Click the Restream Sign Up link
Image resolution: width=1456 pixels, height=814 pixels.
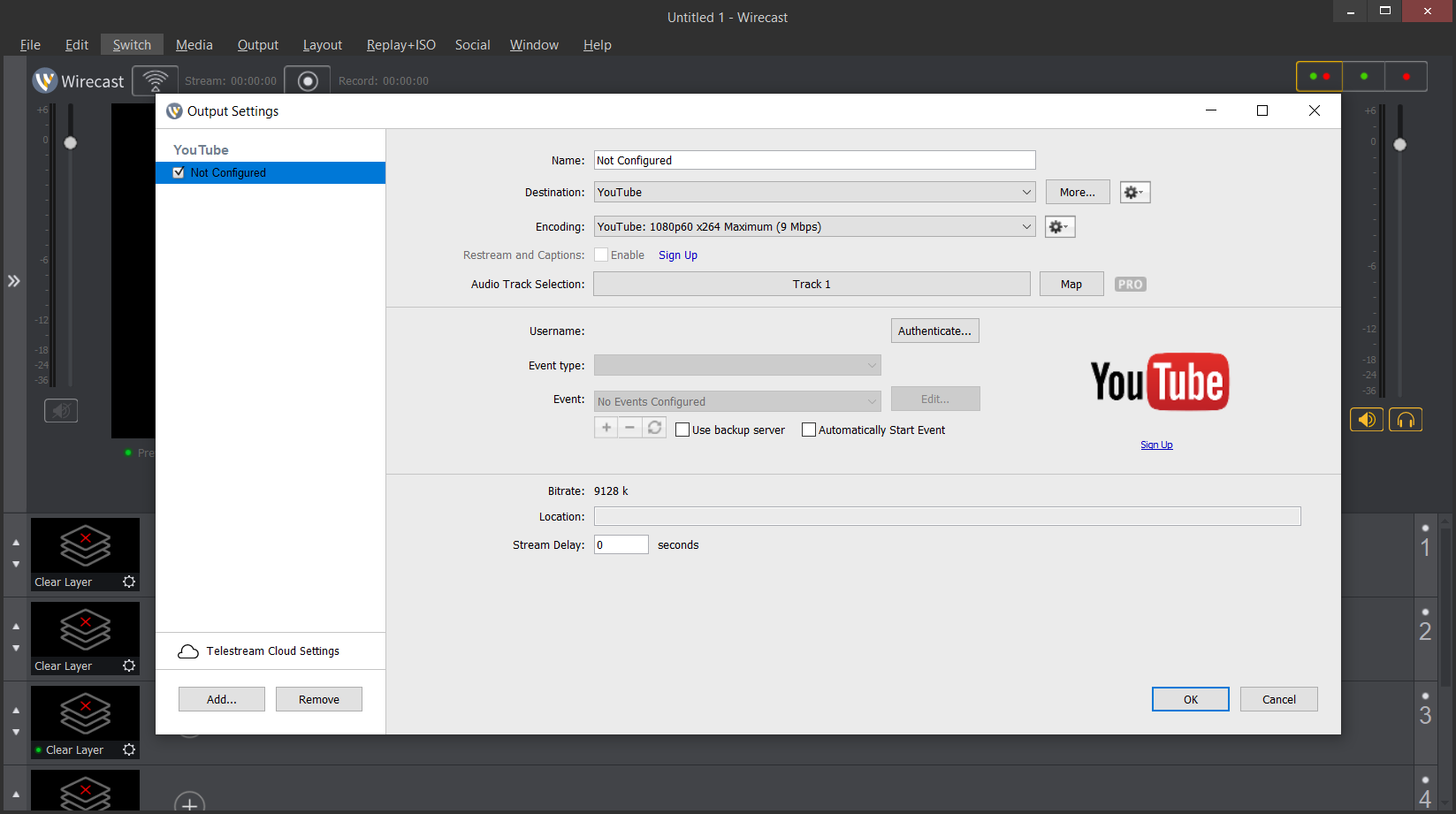pyautogui.click(x=678, y=255)
